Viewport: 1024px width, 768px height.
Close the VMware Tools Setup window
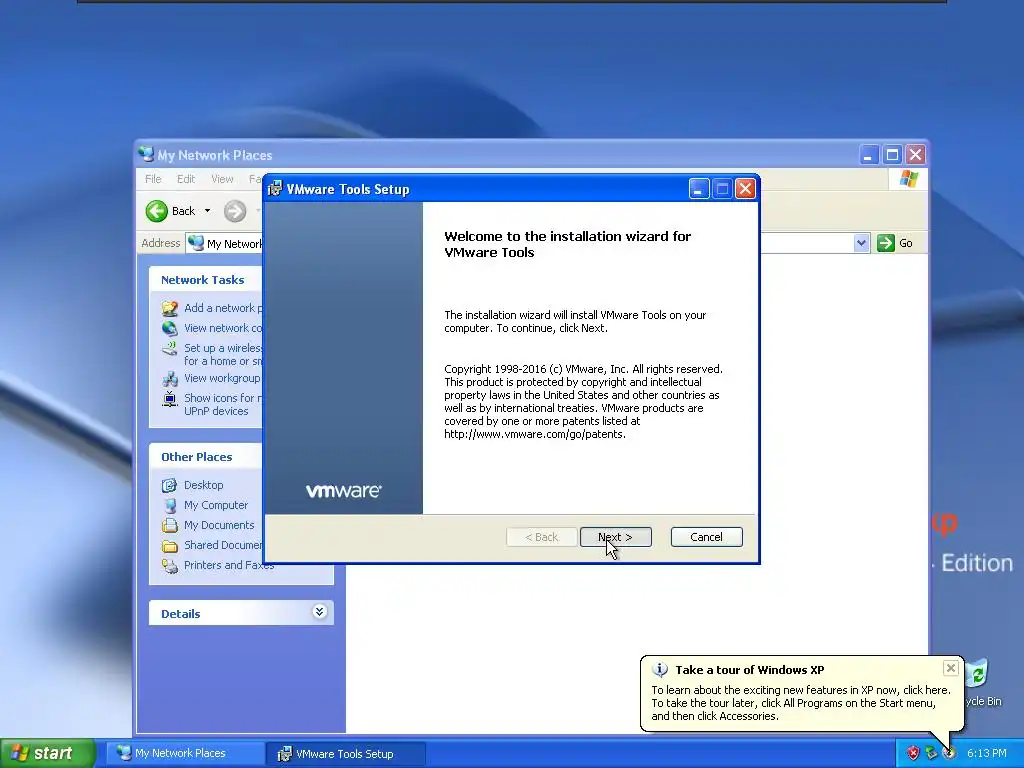pyautogui.click(x=745, y=189)
